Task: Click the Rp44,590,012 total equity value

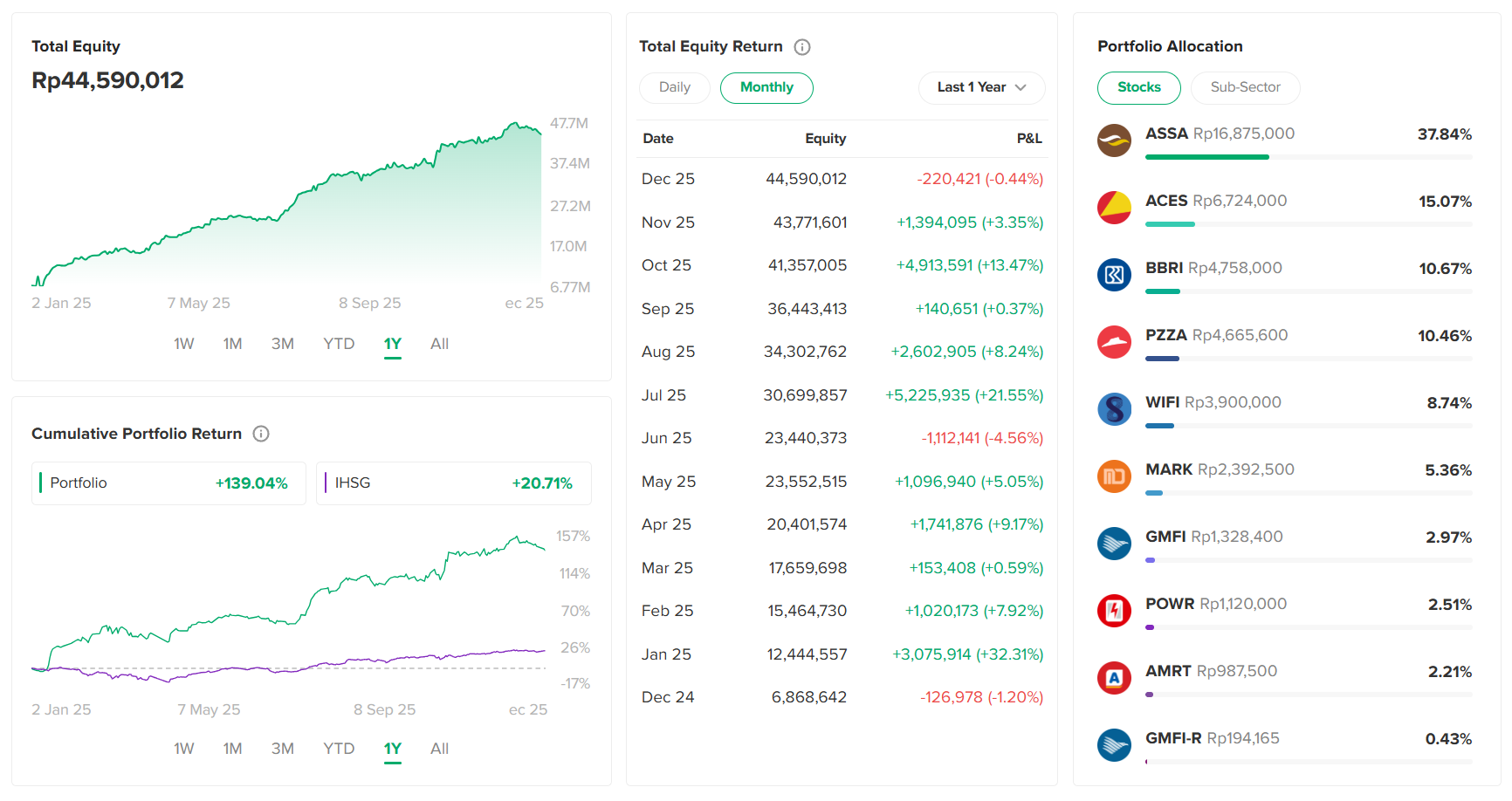Action: click(x=107, y=80)
